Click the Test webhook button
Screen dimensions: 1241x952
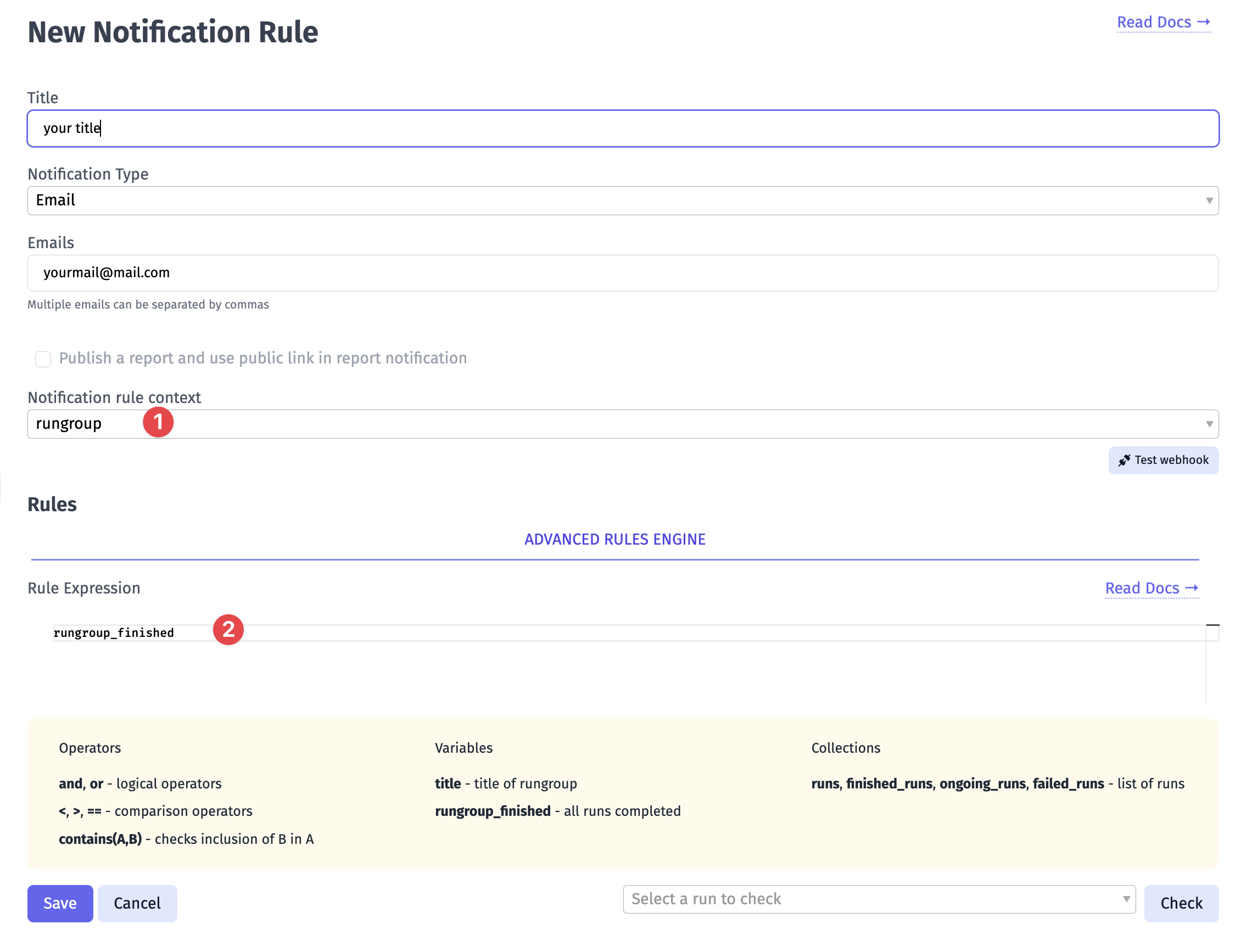tap(1164, 460)
